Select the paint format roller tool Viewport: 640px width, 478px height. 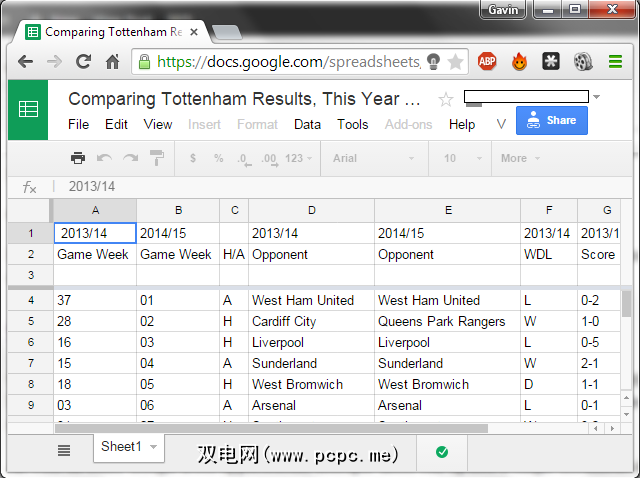point(157,158)
